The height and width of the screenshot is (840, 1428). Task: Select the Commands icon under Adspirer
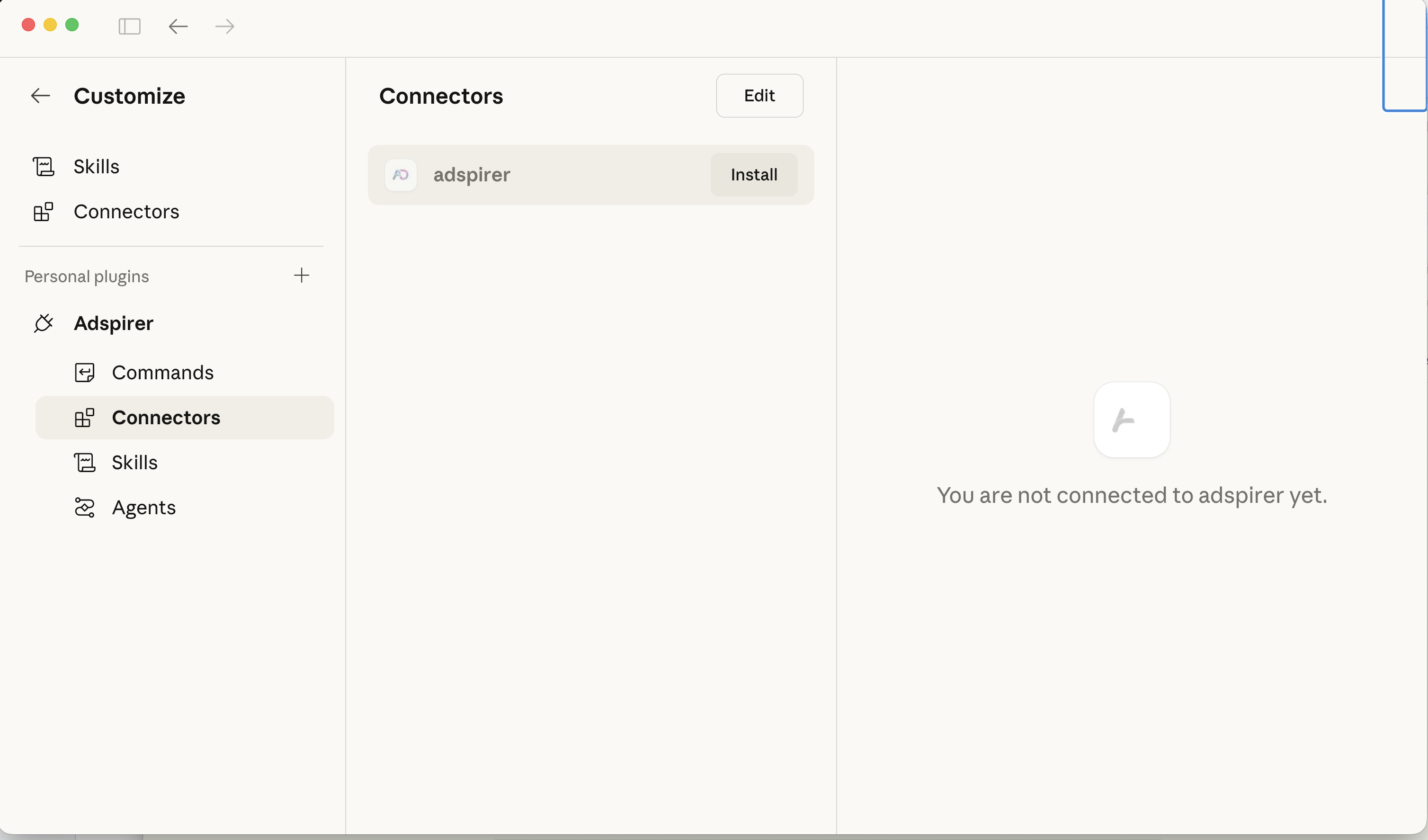(85, 372)
